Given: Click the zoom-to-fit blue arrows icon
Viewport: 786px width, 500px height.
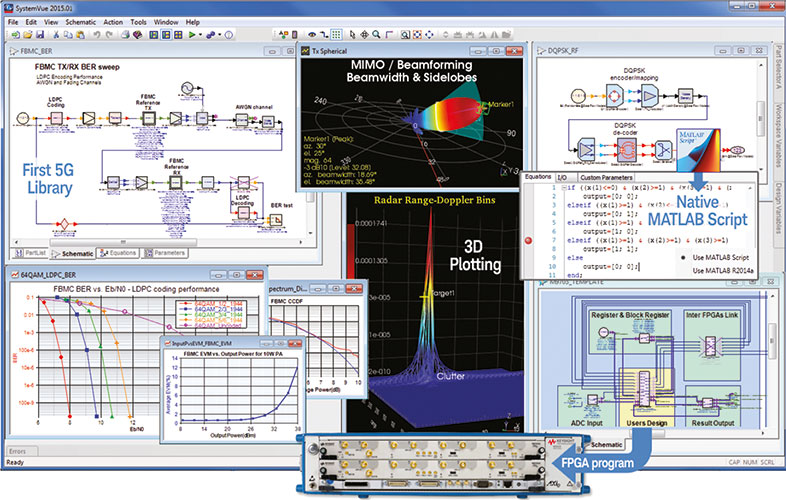Looking at the screenshot, I should (x=429, y=35).
